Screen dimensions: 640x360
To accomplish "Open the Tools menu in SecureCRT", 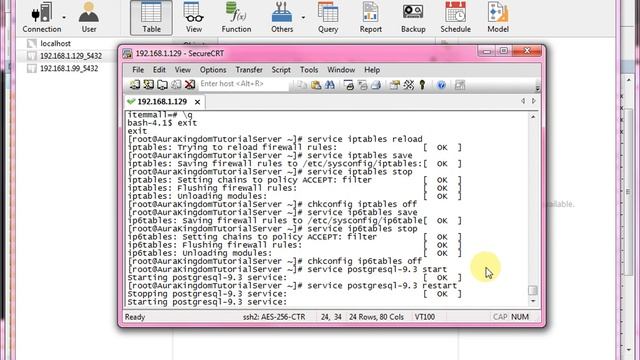I will (x=309, y=70).
